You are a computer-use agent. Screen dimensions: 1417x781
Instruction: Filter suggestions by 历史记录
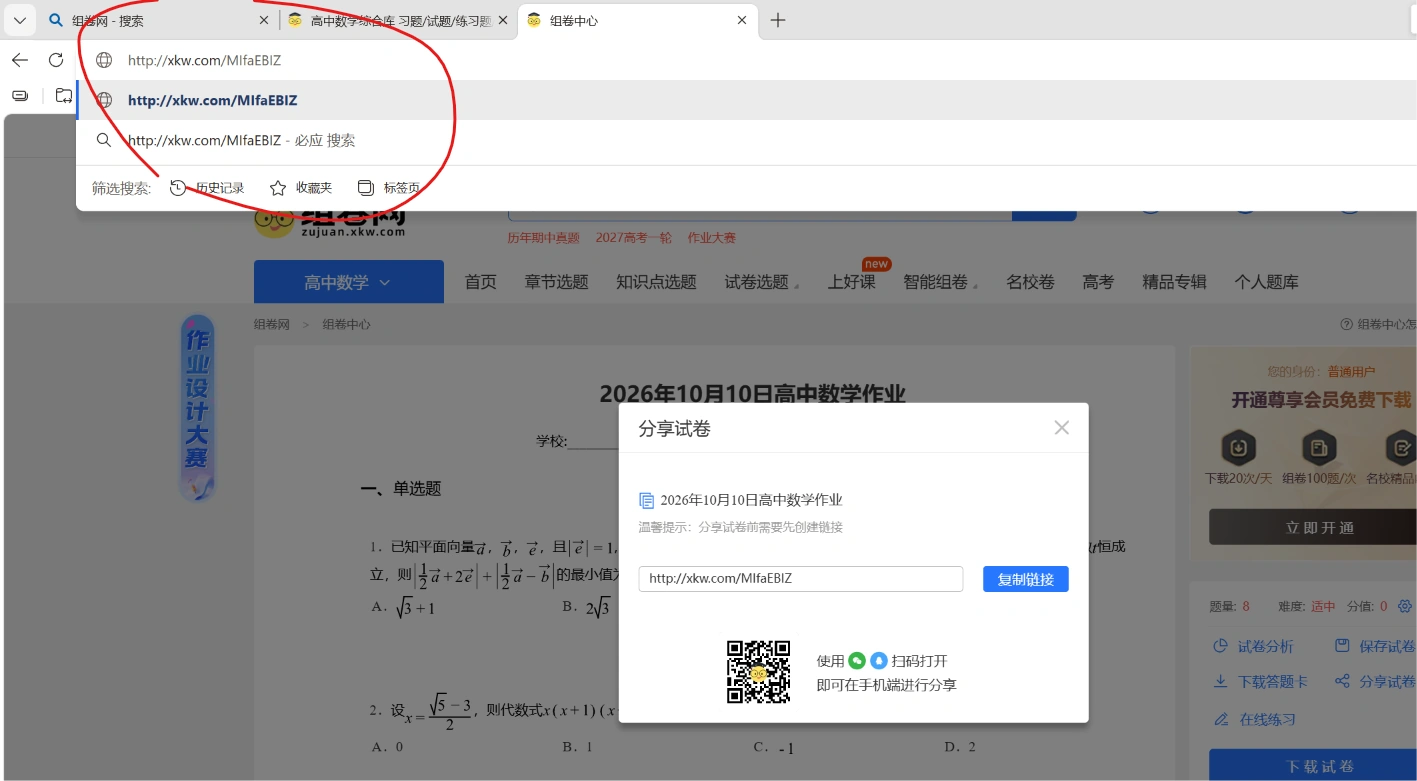(x=208, y=188)
